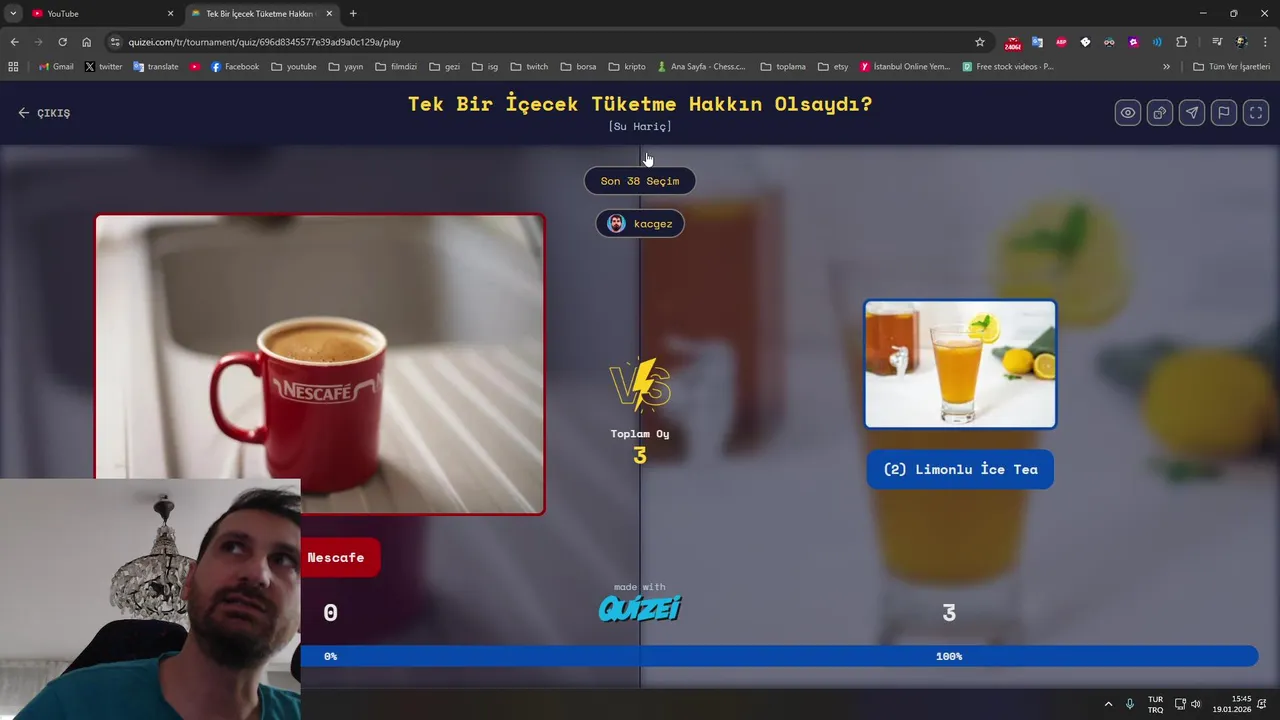The height and width of the screenshot is (720, 1280).
Task: Close the YouTube tab
Action: point(170,14)
